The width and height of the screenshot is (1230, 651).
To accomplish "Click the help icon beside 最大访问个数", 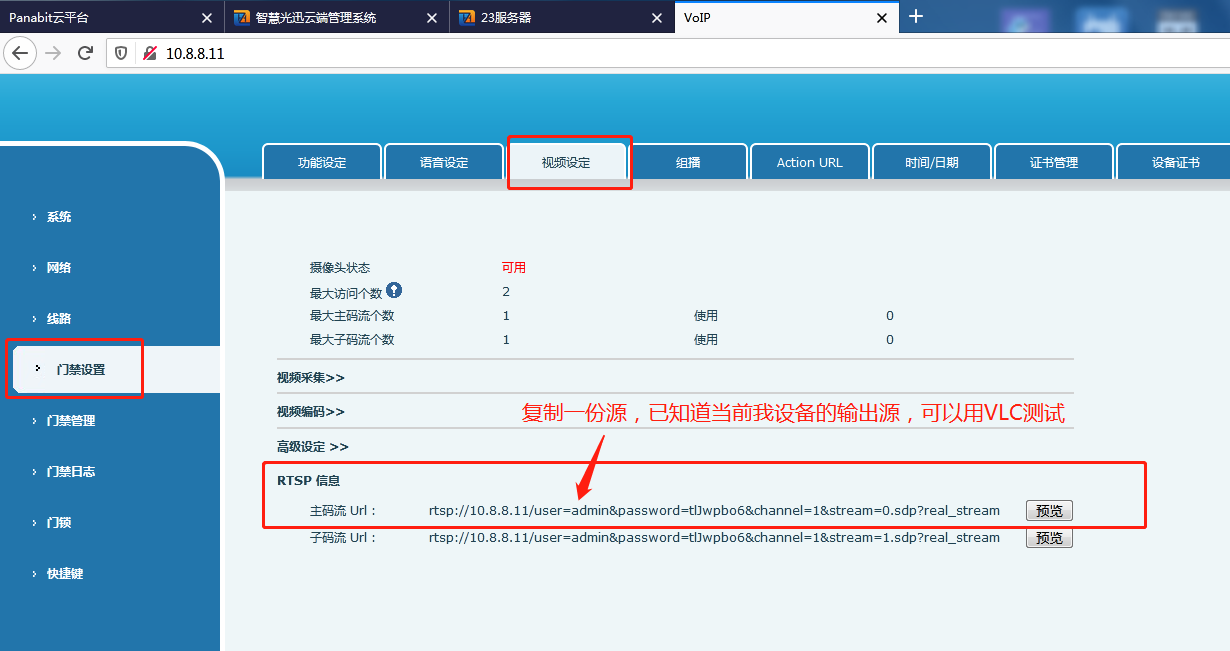I will point(393,290).
